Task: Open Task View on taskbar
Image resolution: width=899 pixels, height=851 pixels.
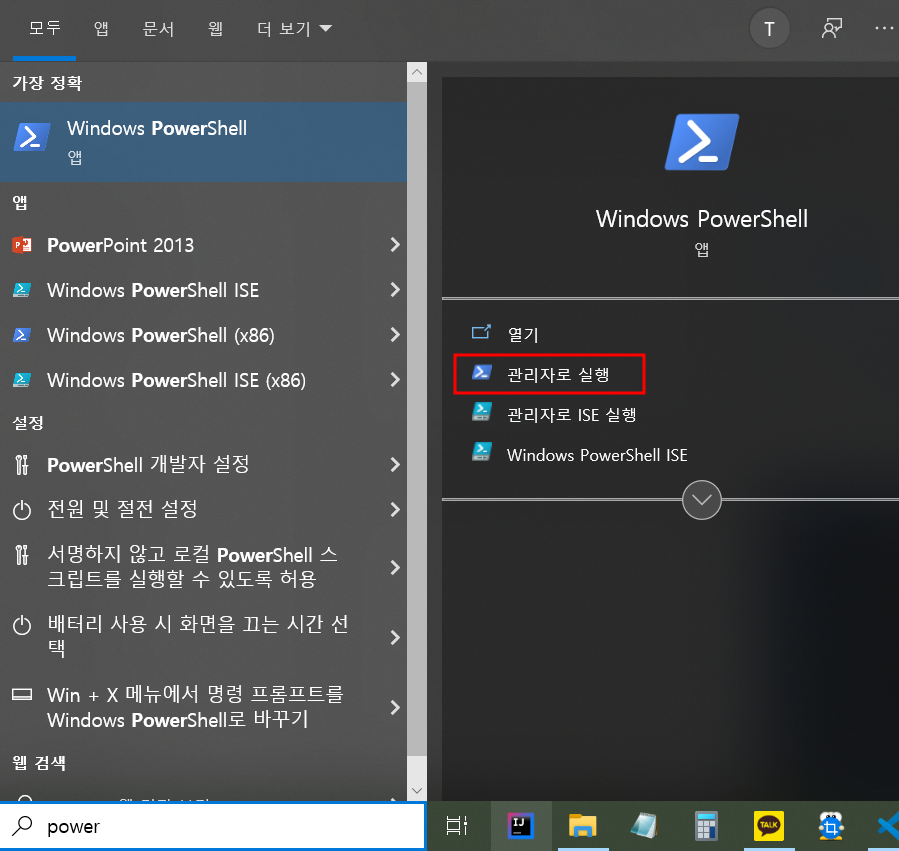Action: click(x=457, y=826)
